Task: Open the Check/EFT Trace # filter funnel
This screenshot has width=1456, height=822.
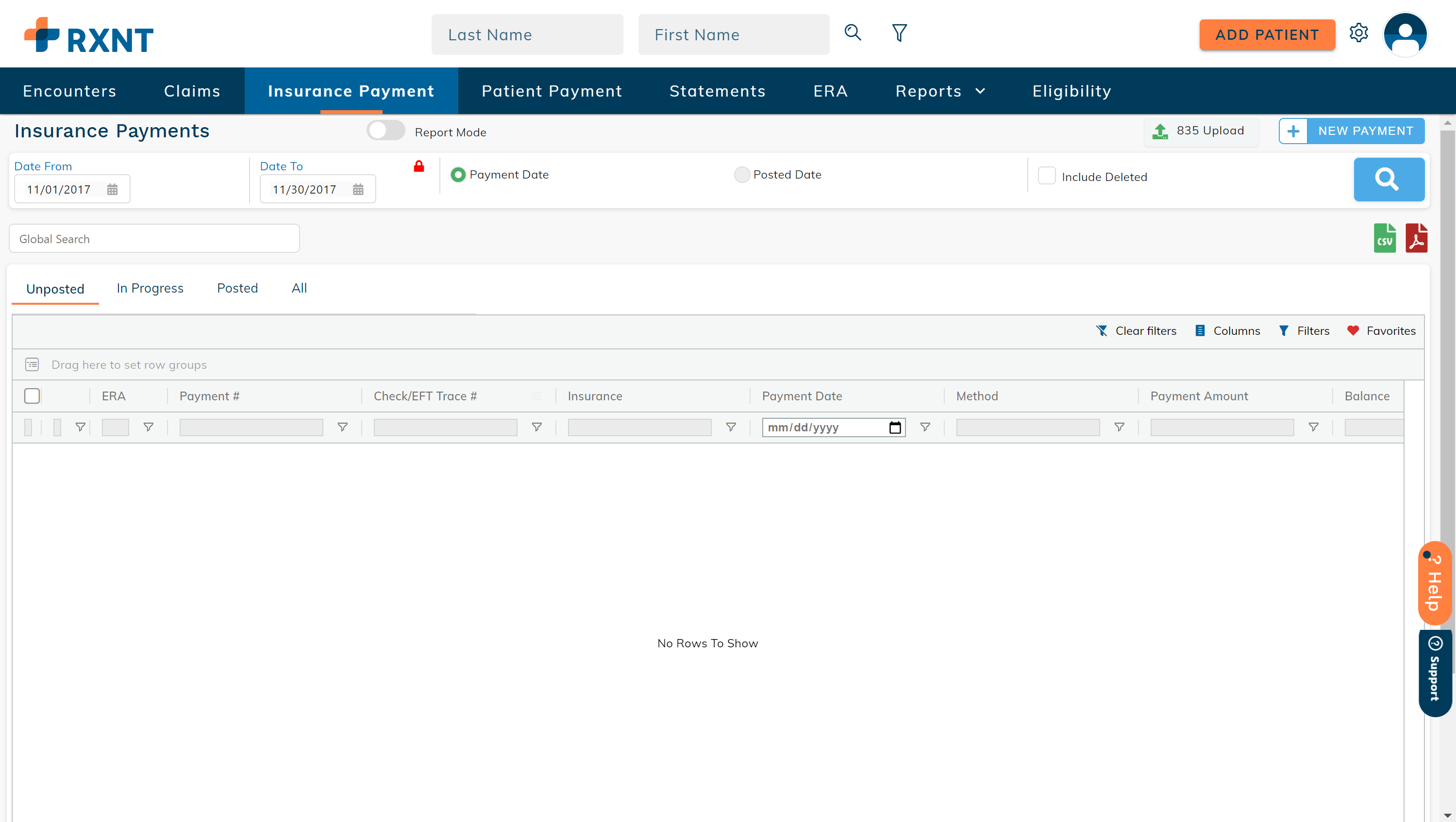Action: click(x=537, y=427)
